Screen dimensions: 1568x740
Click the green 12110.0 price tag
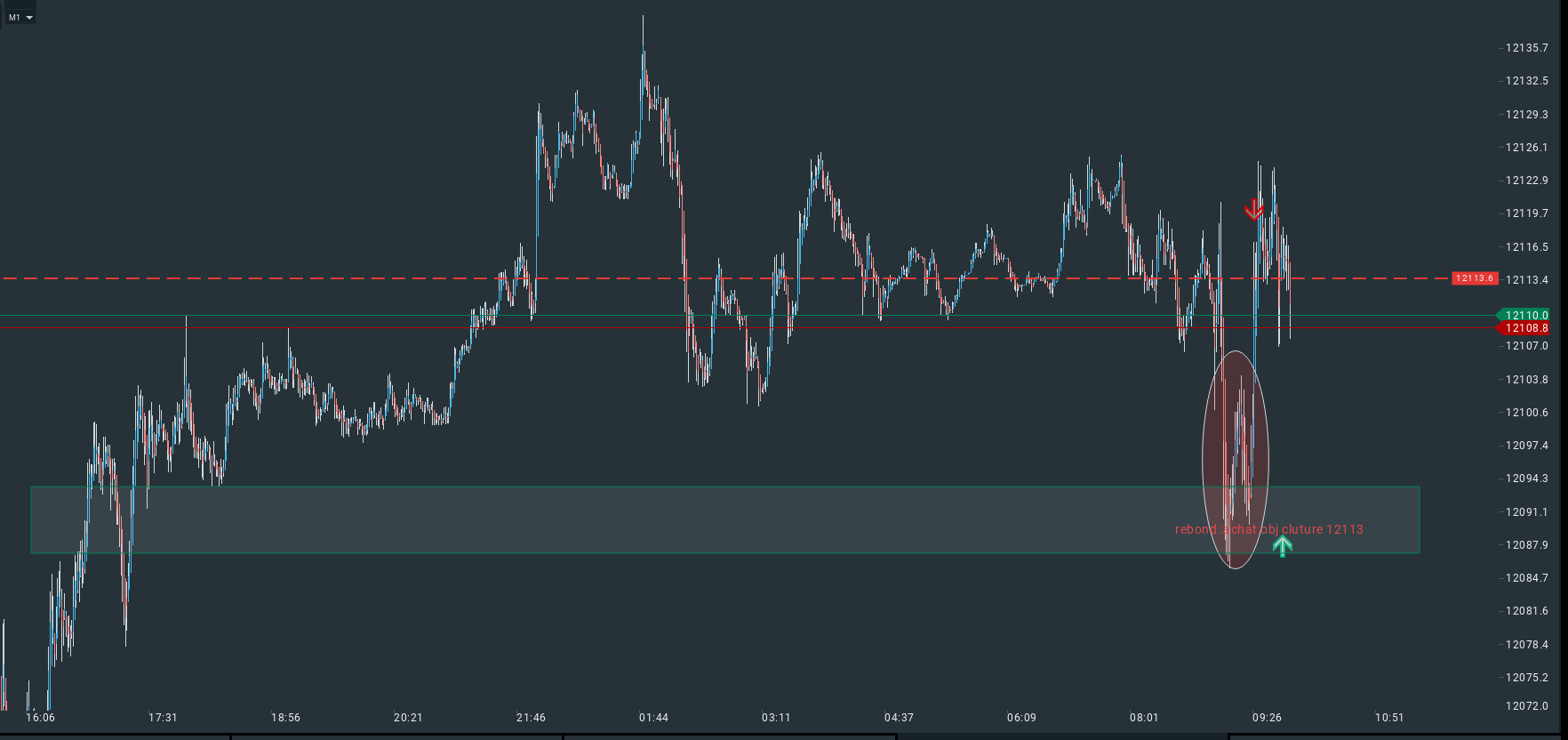[1525, 315]
